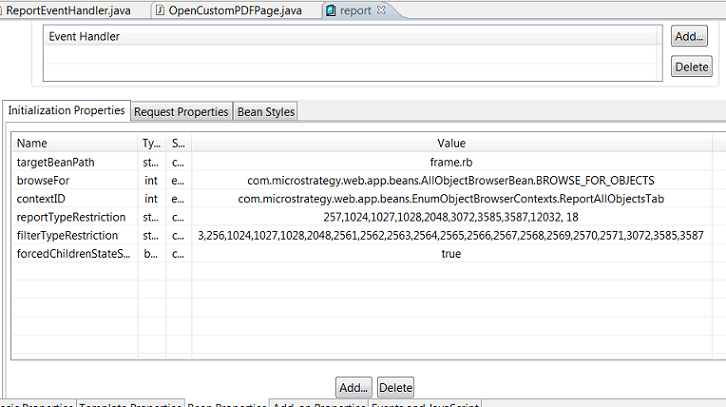Click the contextID property name
Screen dimensions: 726x407
tap(40, 199)
